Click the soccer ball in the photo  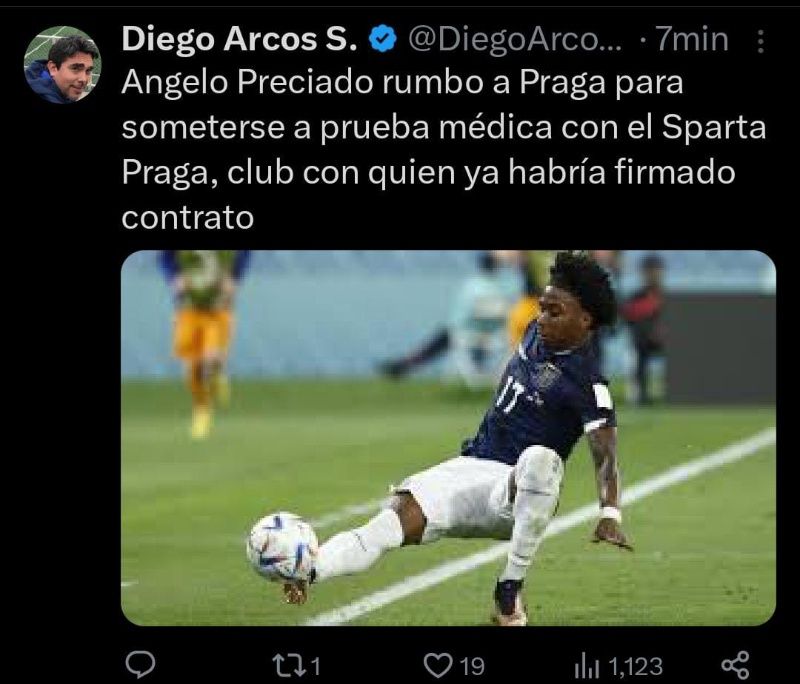(282, 547)
